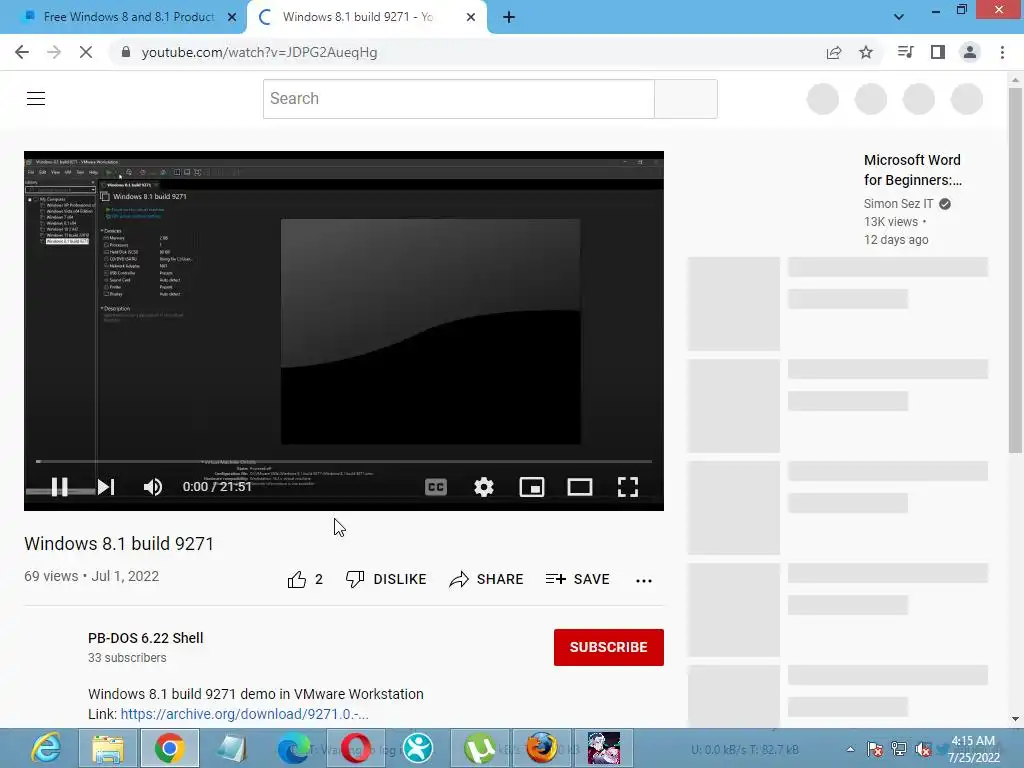1024x768 pixels.
Task: Open the media controls icon in Chrome
Action: pos(905,52)
